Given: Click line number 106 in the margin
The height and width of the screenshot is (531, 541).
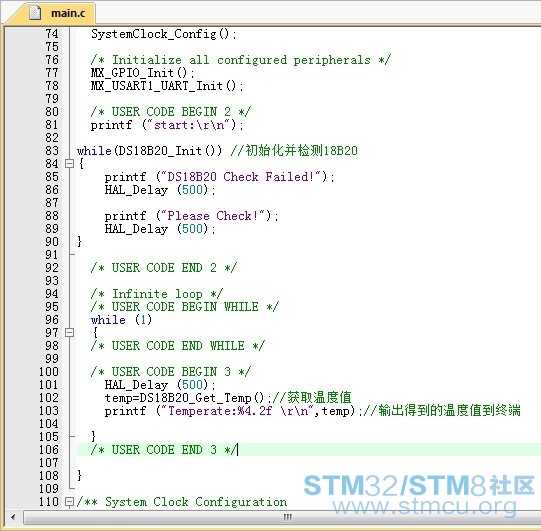Looking at the screenshot, I should (49, 450).
